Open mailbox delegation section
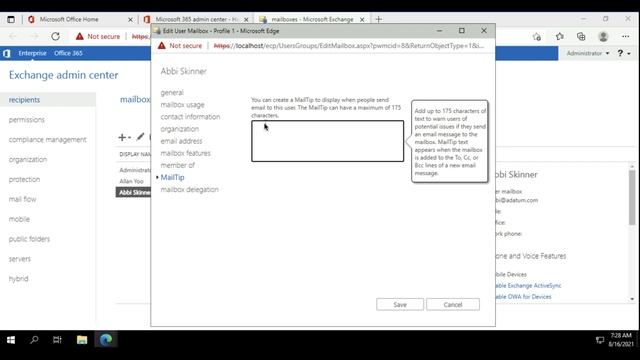This screenshot has height=360, width=640. pos(189,189)
